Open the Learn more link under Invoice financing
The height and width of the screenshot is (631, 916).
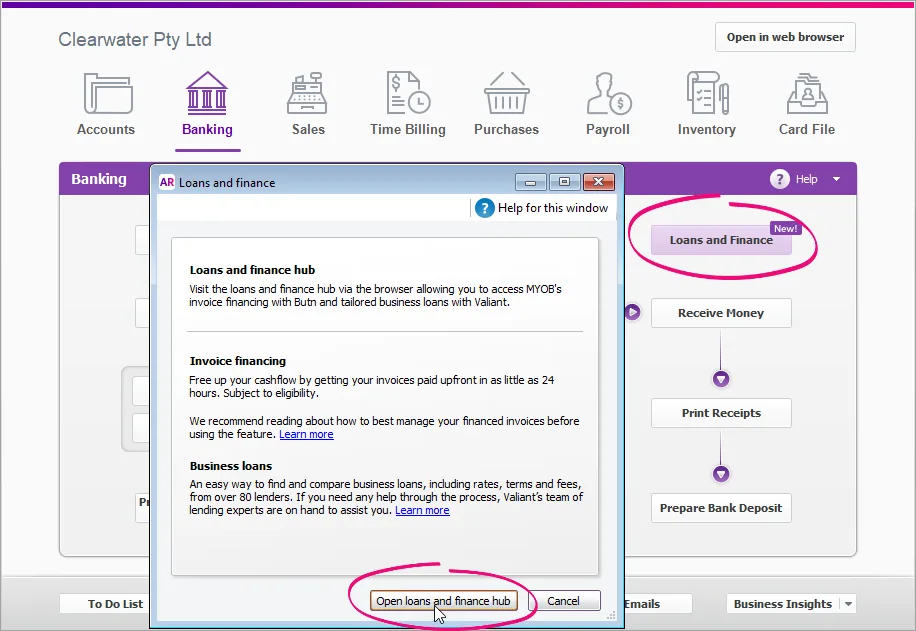pos(306,434)
